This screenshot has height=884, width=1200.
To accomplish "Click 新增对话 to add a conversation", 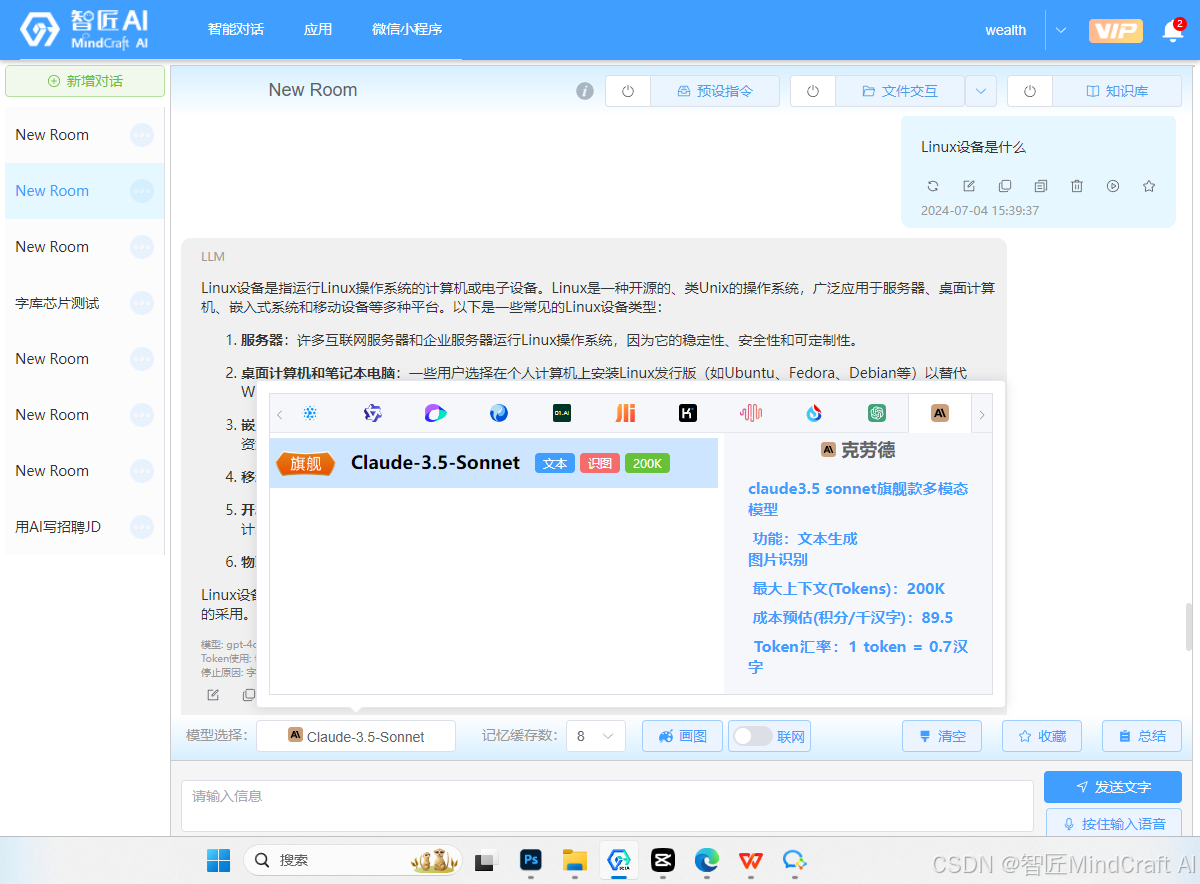I will click(x=85, y=81).
